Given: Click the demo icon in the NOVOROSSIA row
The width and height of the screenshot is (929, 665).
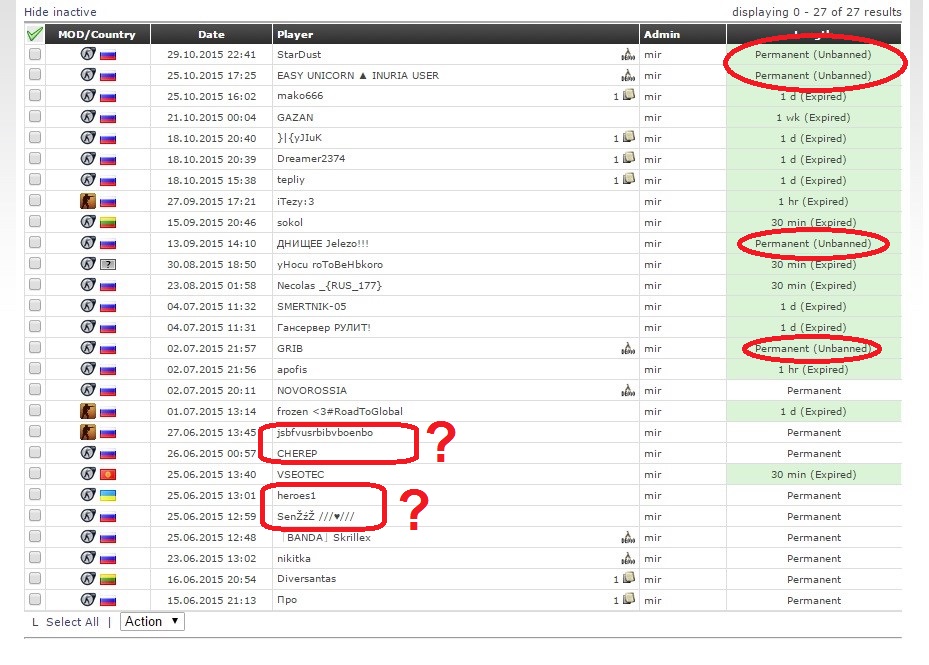Looking at the screenshot, I should point(627,391).
